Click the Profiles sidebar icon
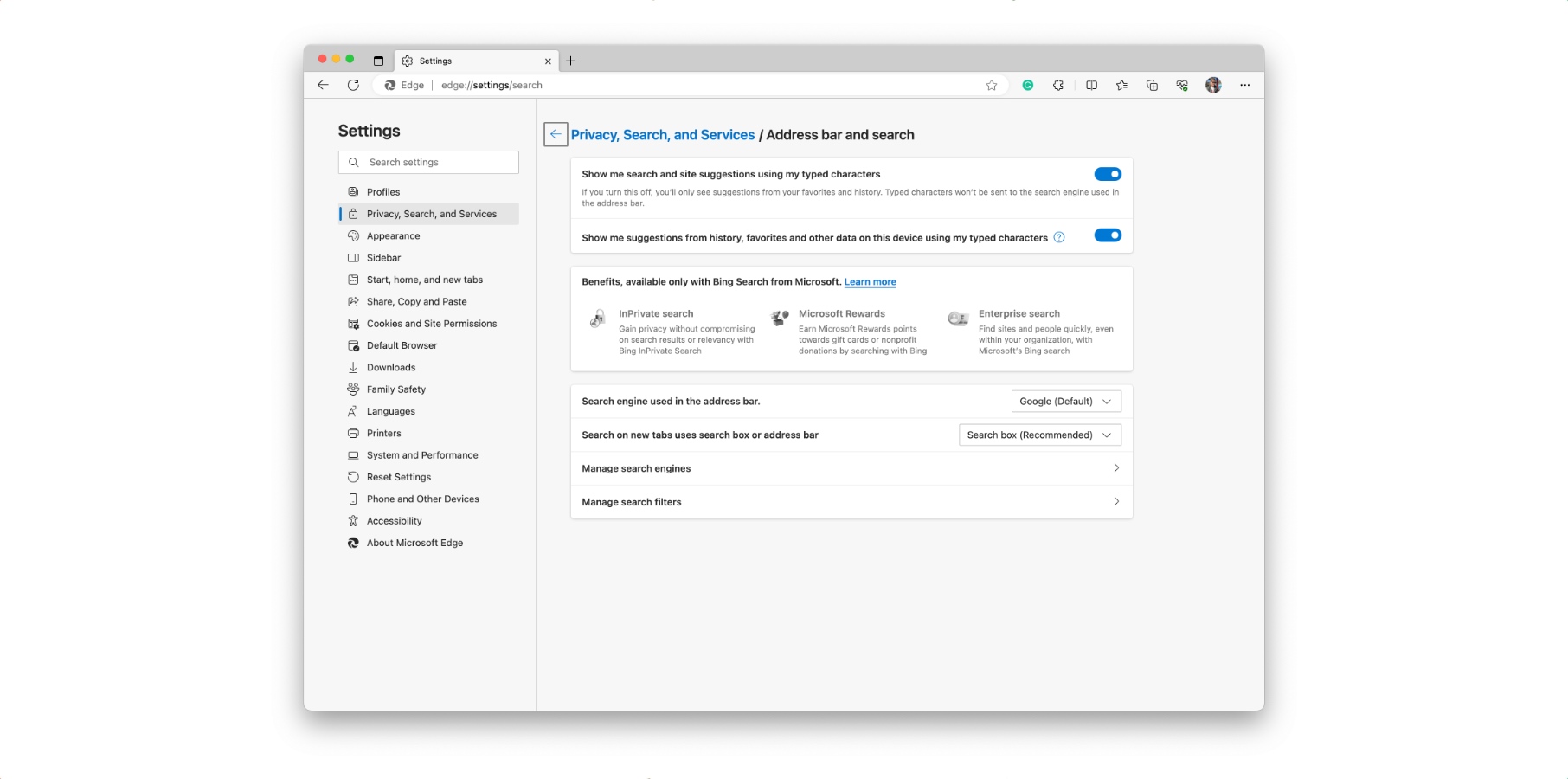 [x=353, y=191]
